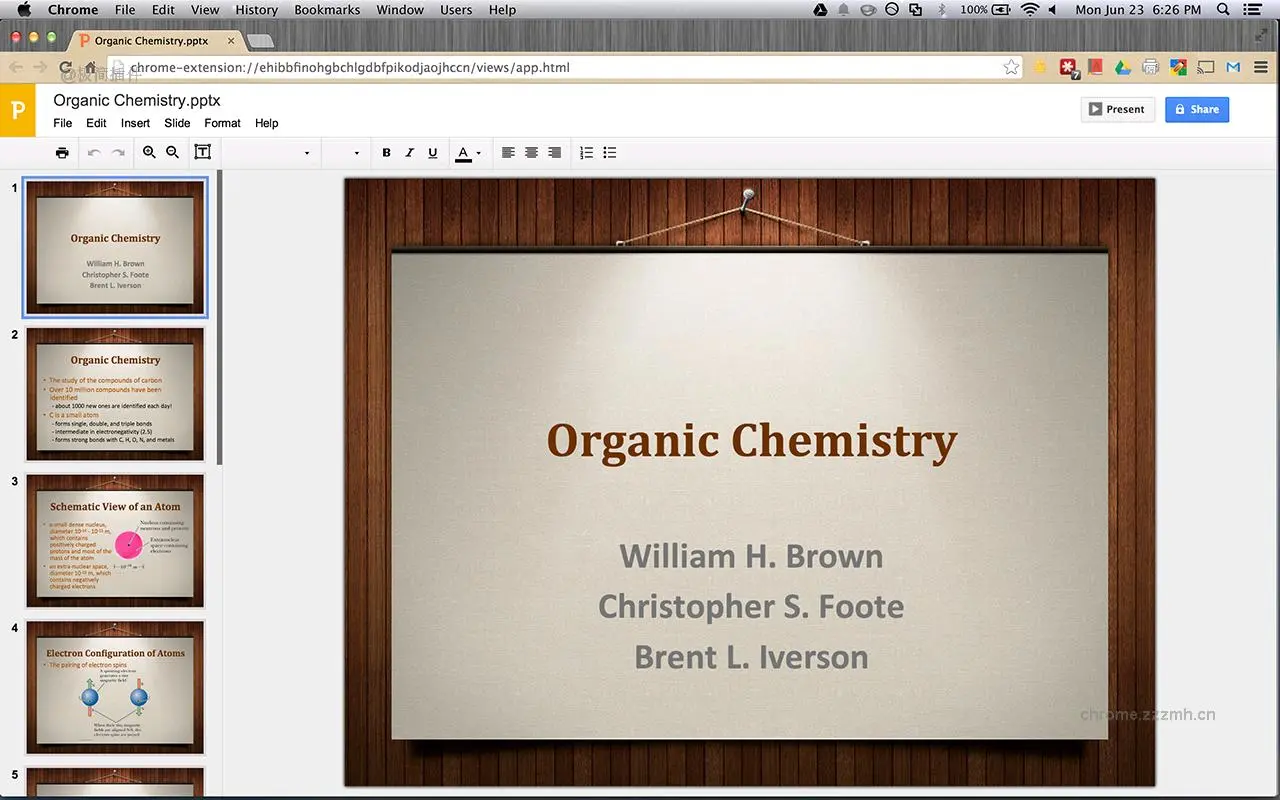Viewport: 1280px width, 800px height.
Task: Click the numbered list icon
Action: (x=586, y=153)
